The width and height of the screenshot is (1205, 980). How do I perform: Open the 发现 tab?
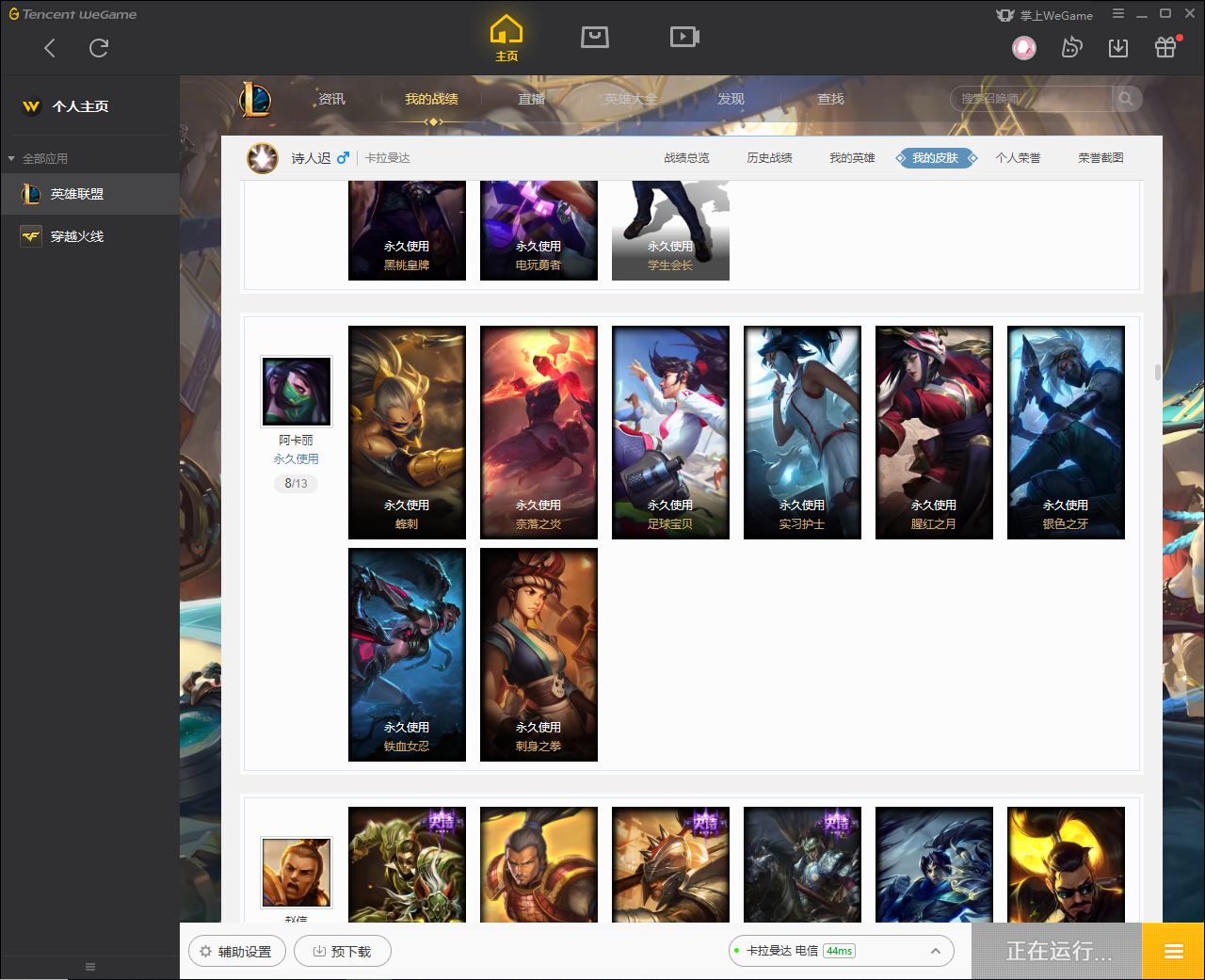tap(731, 99)
